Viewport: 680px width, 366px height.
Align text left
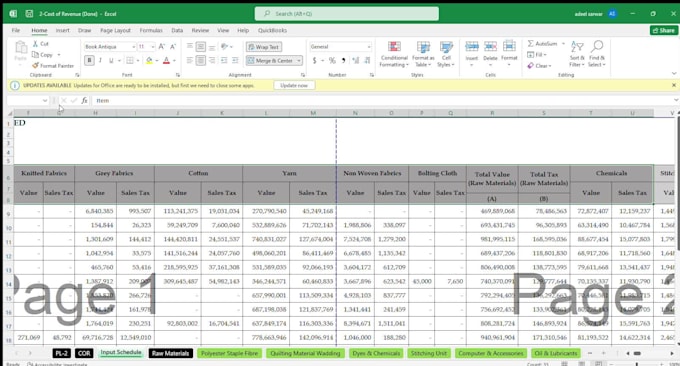point(190,60)
